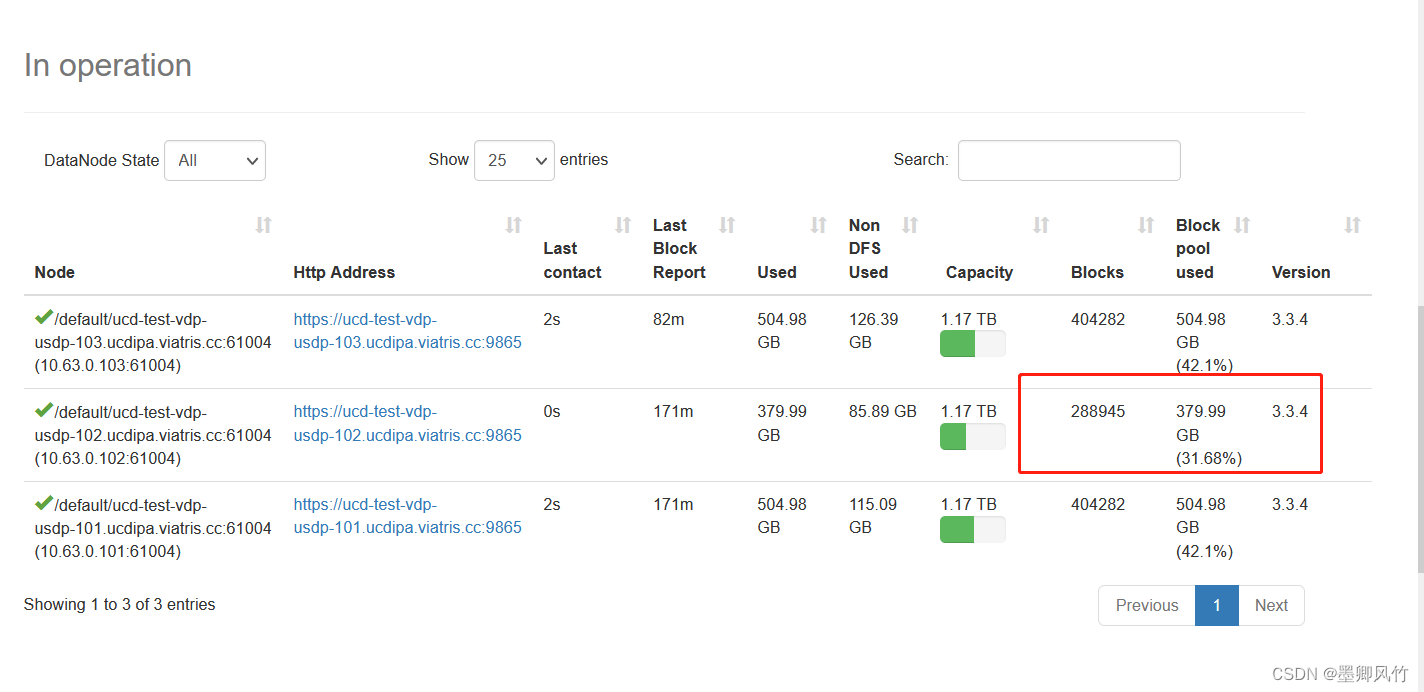Select usdp-101 blocks value 404282
The height and width of the screenshot is (692, 1424).
click(x=1098, y=504)
